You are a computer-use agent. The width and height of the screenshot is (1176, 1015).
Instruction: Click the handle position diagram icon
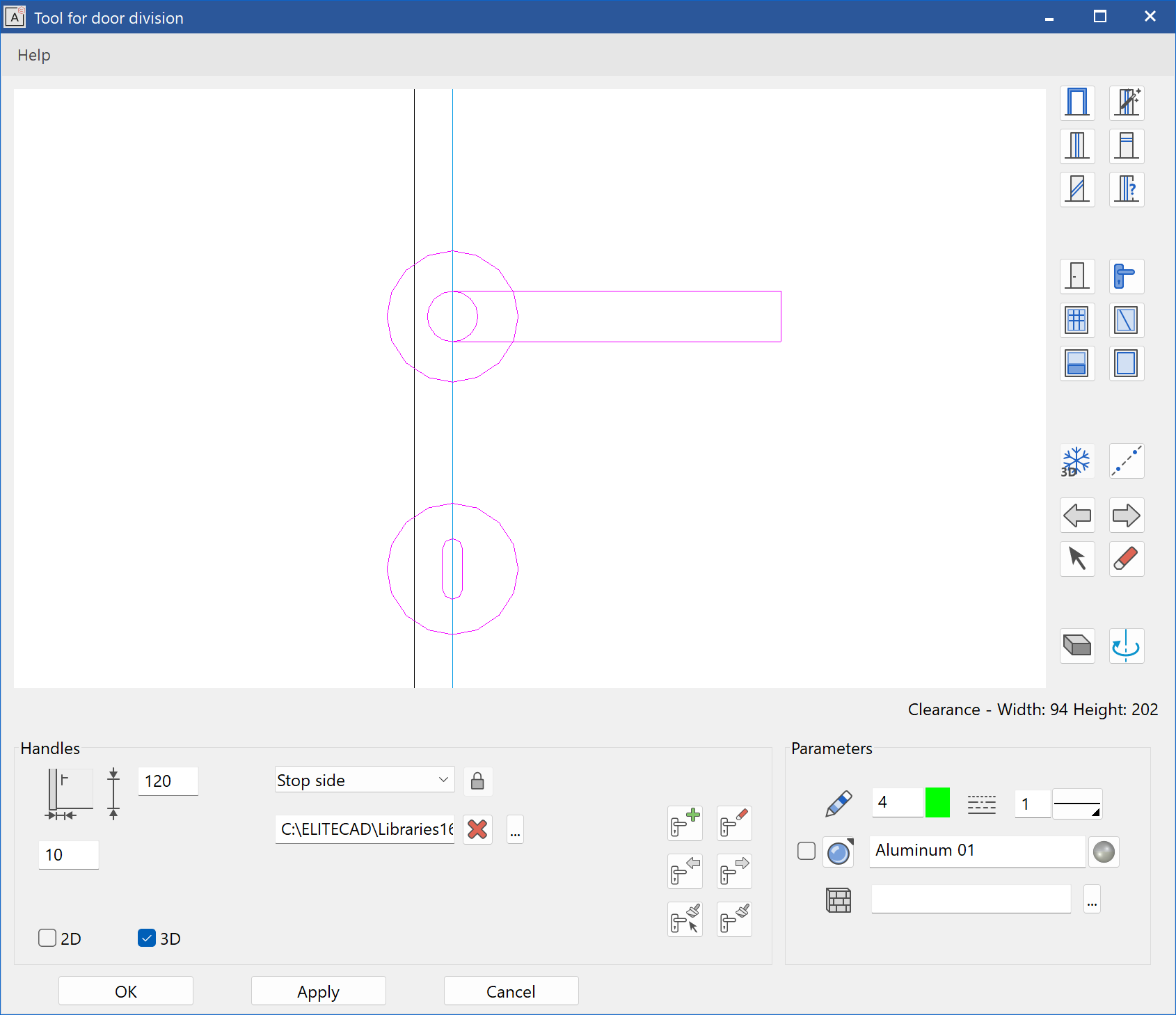tap(70, 794)
